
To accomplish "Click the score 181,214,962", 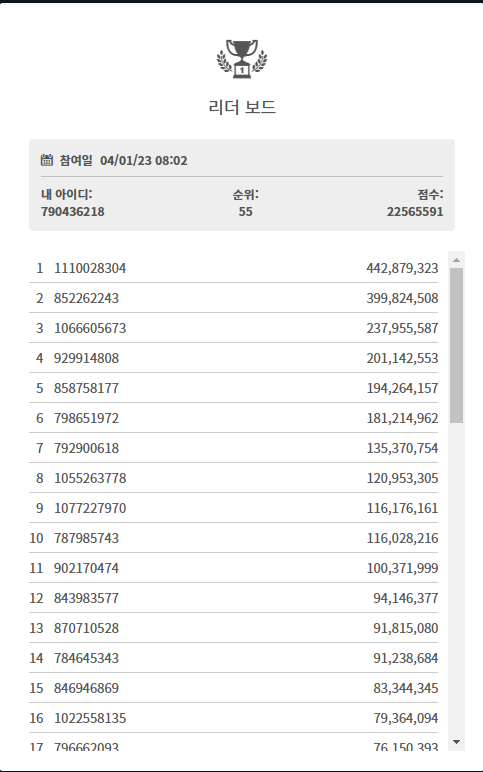I will [402, 418].
